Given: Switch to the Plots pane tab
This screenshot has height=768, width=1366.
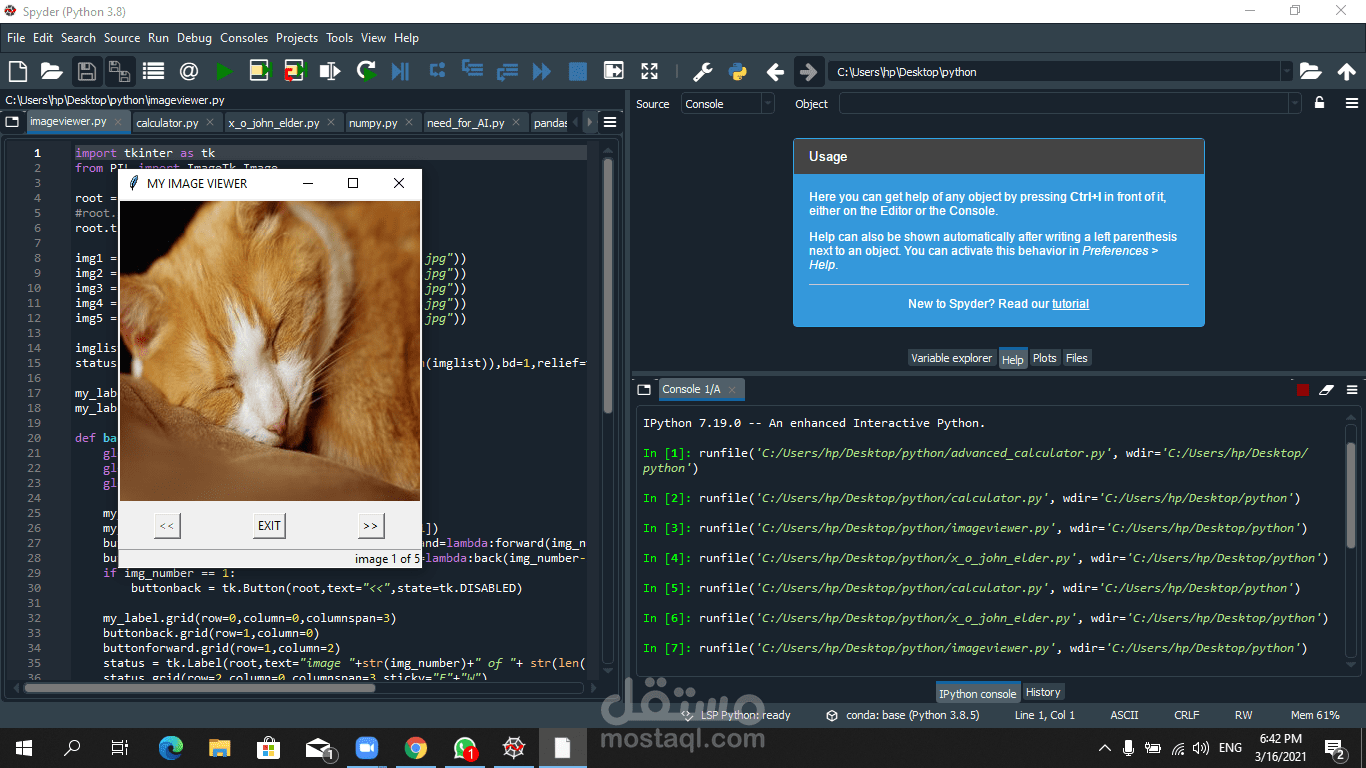Looking at the screenshot, I should point(1045,358).
